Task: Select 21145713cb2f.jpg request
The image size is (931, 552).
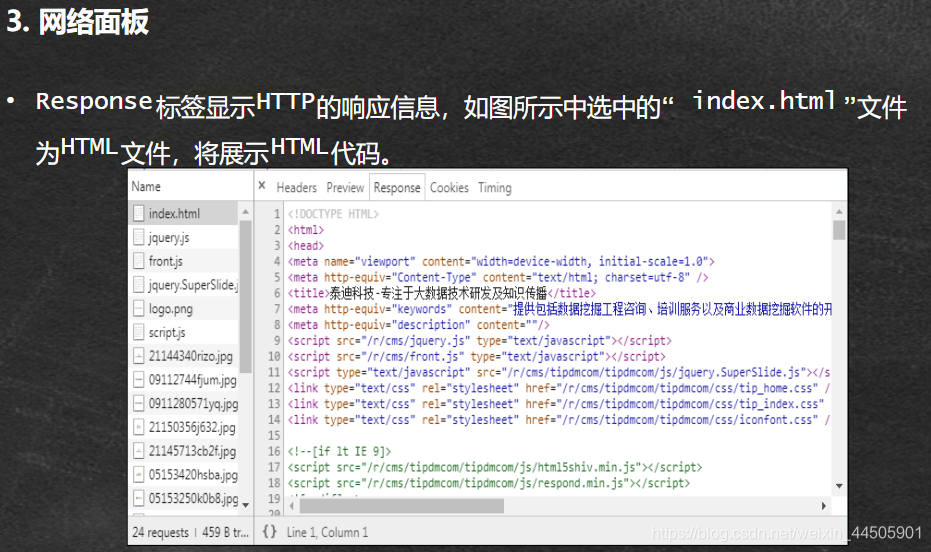Action: 183,451
